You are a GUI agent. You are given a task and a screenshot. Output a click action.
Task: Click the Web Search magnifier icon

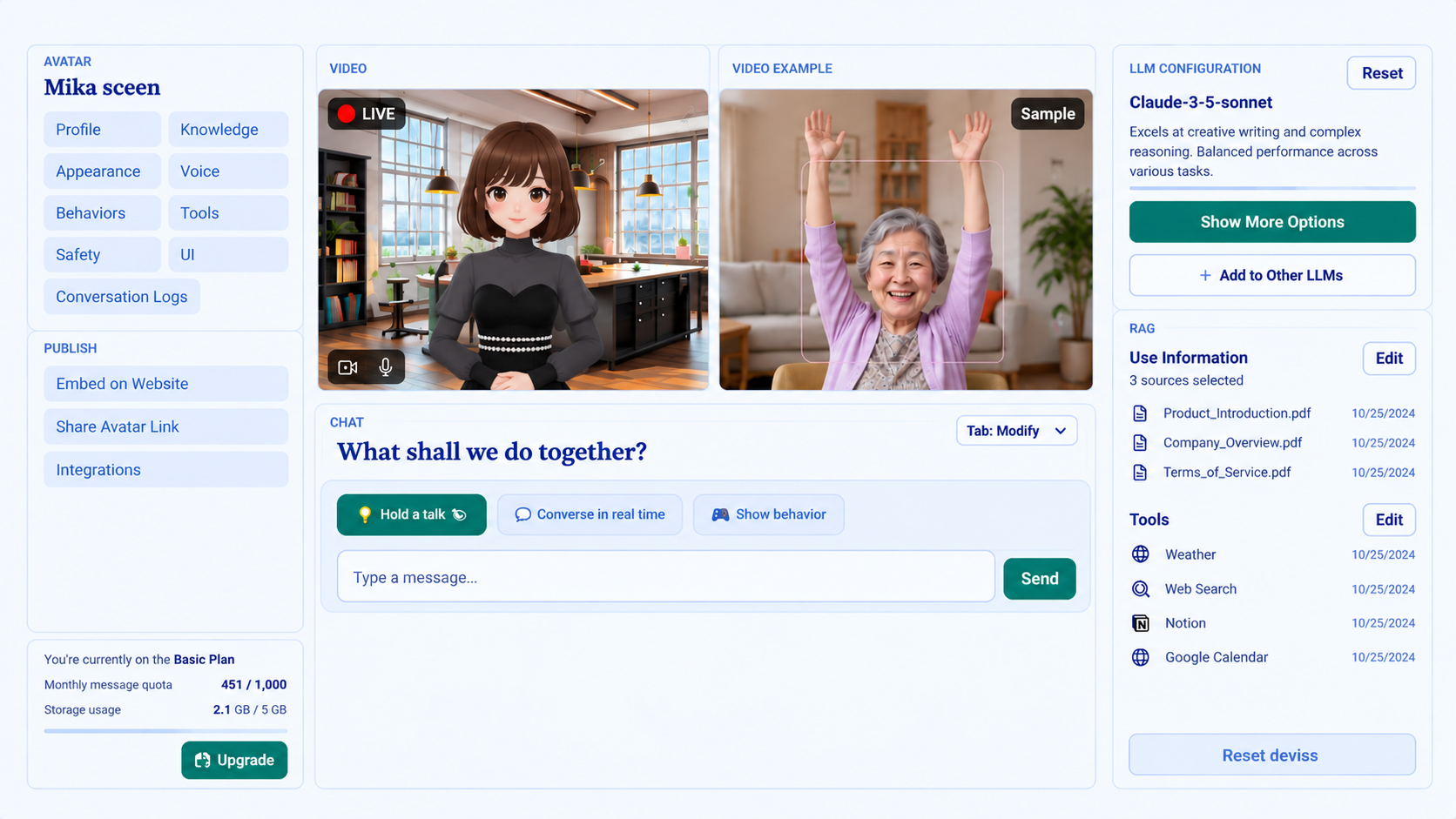click(x=1140, y=589)
